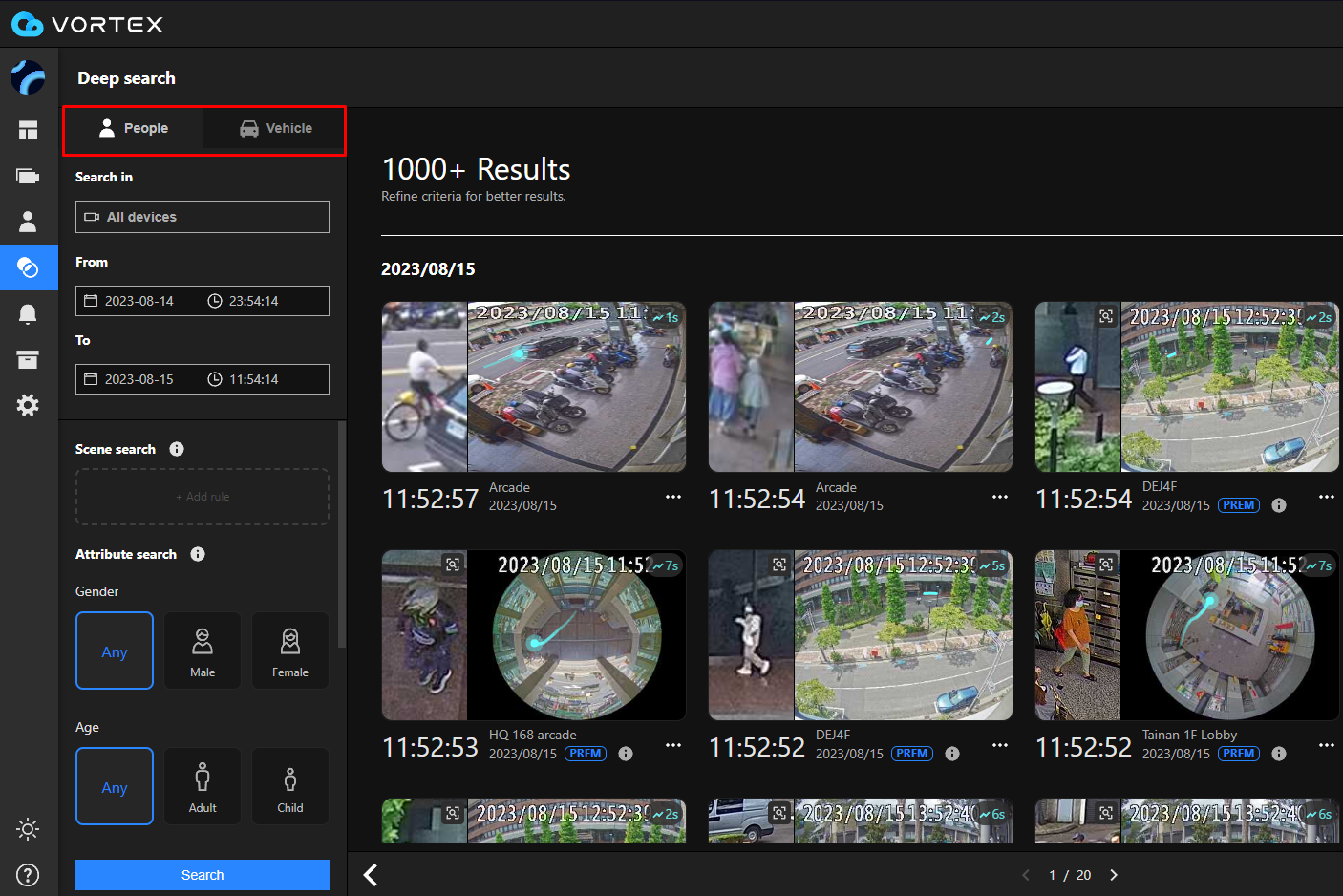This screenshot has width=1343, height=896.
Task: Toggle the brightness theme icon
Action: pos(28,829)
